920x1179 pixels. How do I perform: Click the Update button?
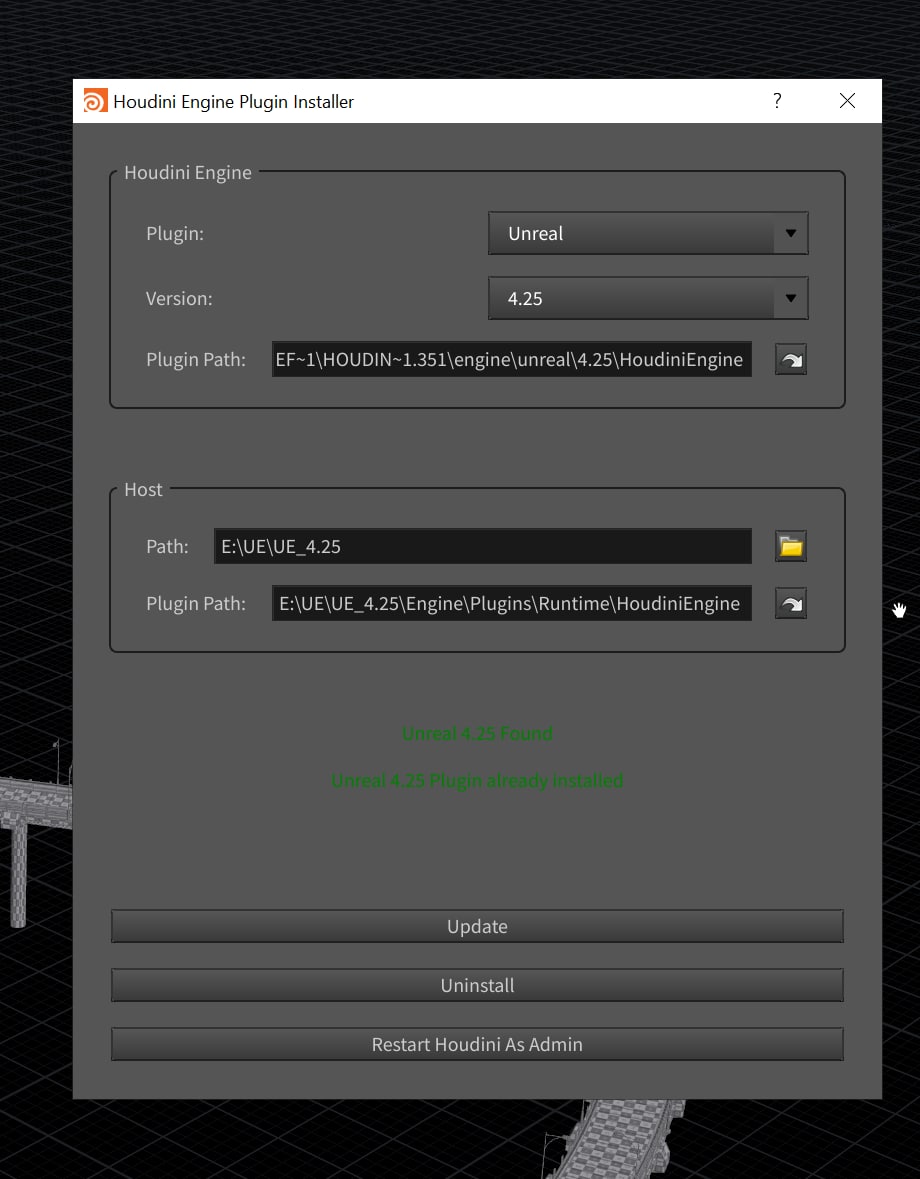pyautogui.click(x=477, y=926)
